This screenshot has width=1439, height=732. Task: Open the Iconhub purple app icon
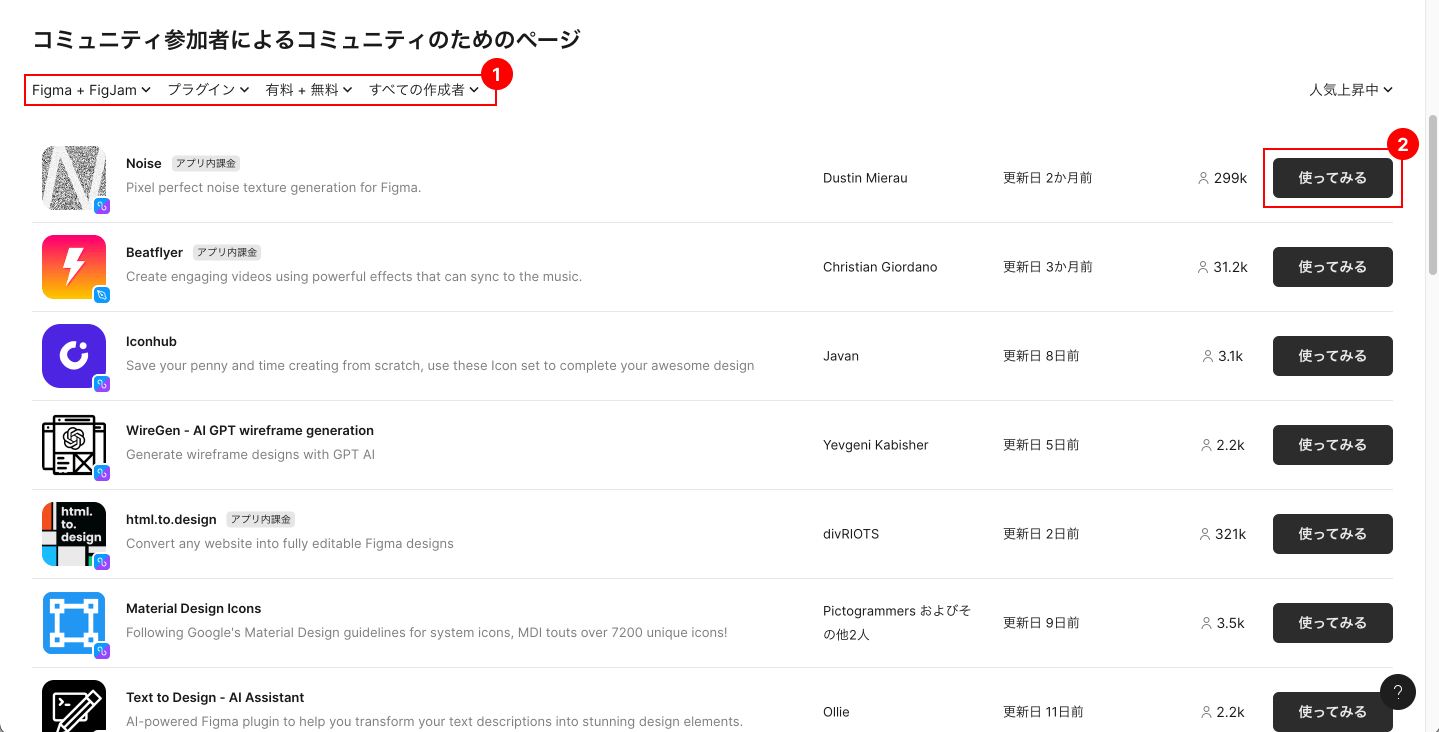(74, 356)
